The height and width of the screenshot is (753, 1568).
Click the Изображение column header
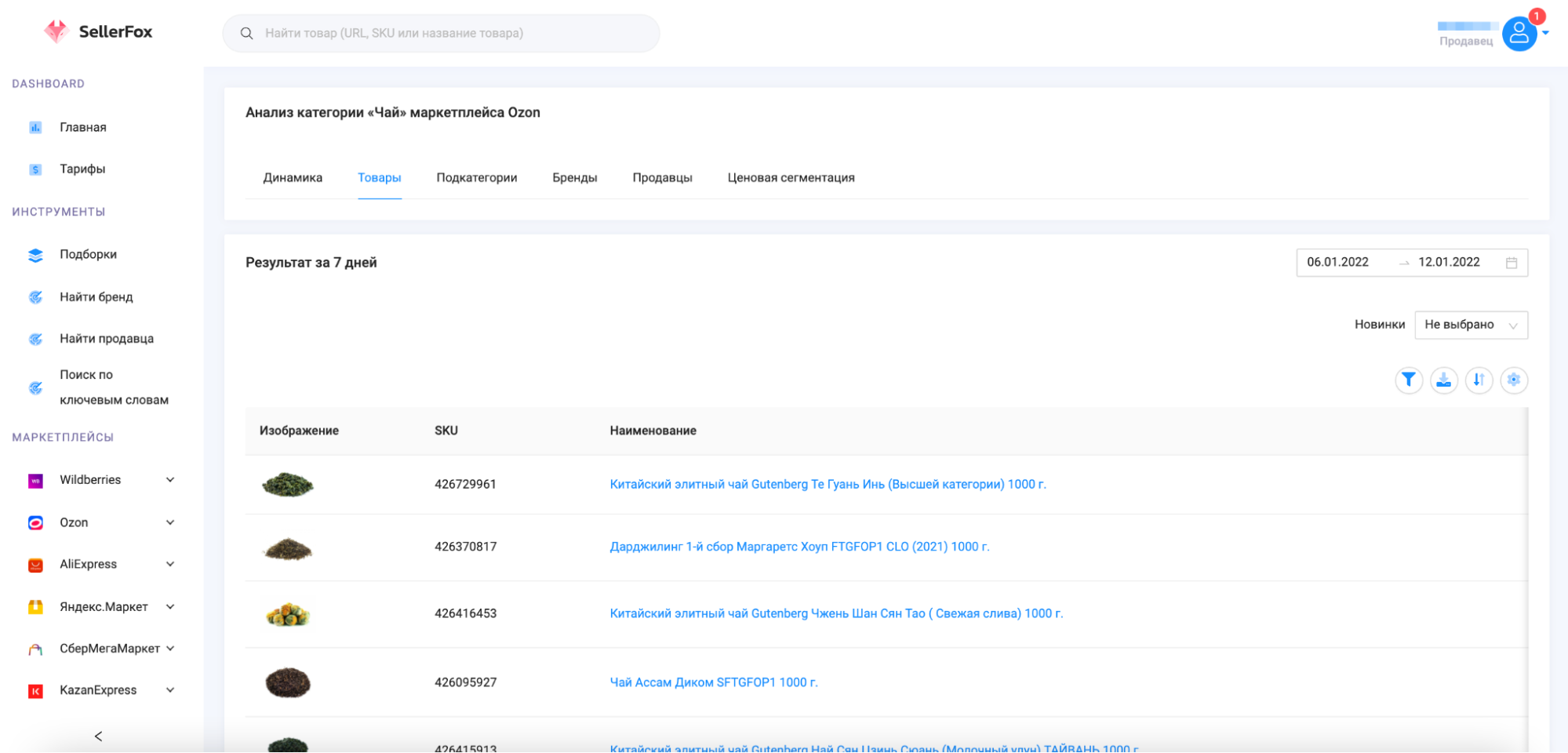click(300, 431)
